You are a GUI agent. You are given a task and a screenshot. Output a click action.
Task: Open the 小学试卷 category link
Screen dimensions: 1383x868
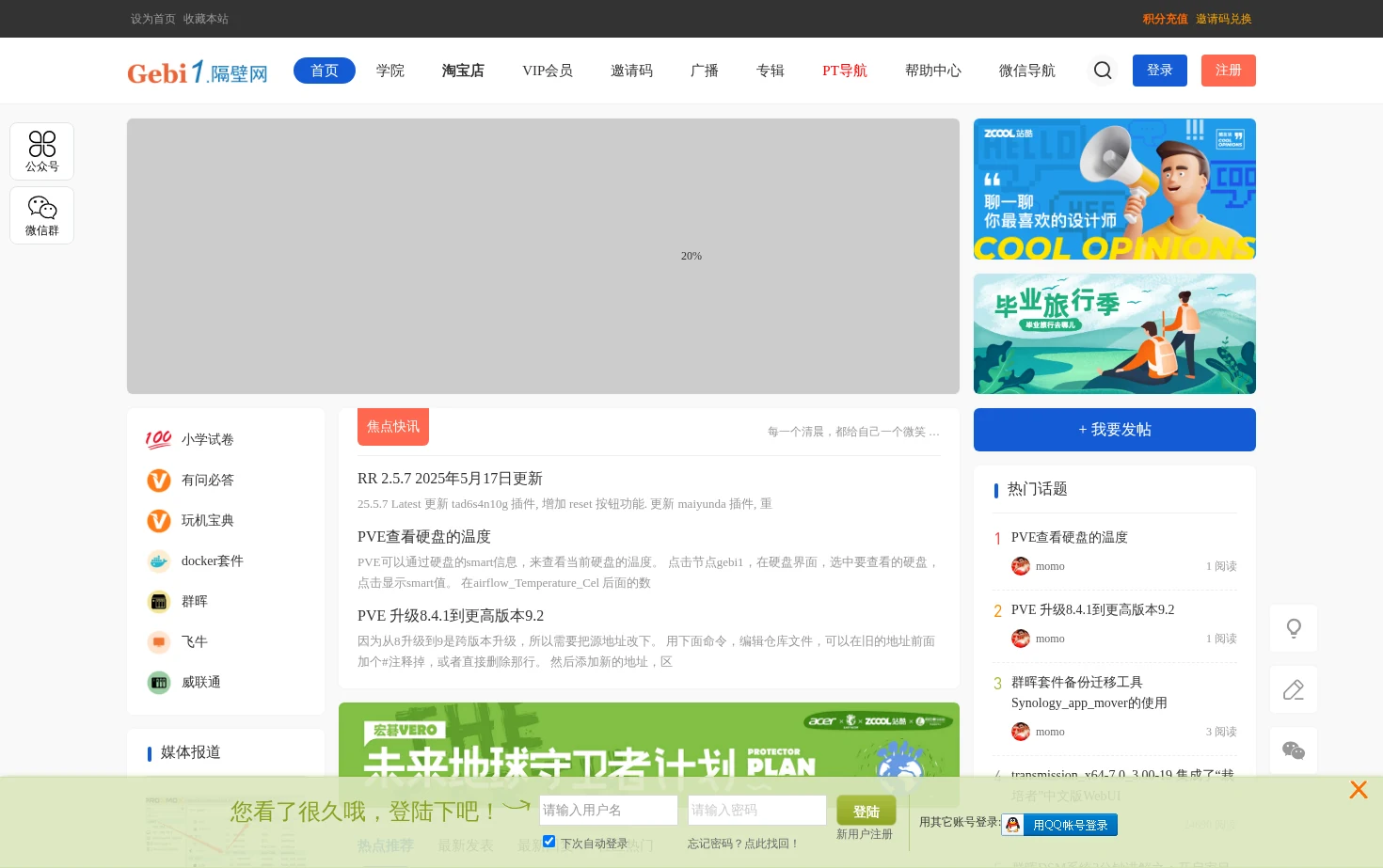pyautogui.click(x=208, y=439)
